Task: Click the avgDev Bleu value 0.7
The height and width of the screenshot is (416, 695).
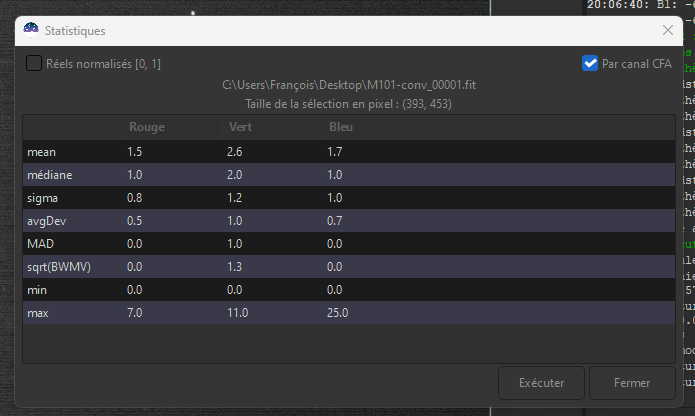Action: click(335, 221)
